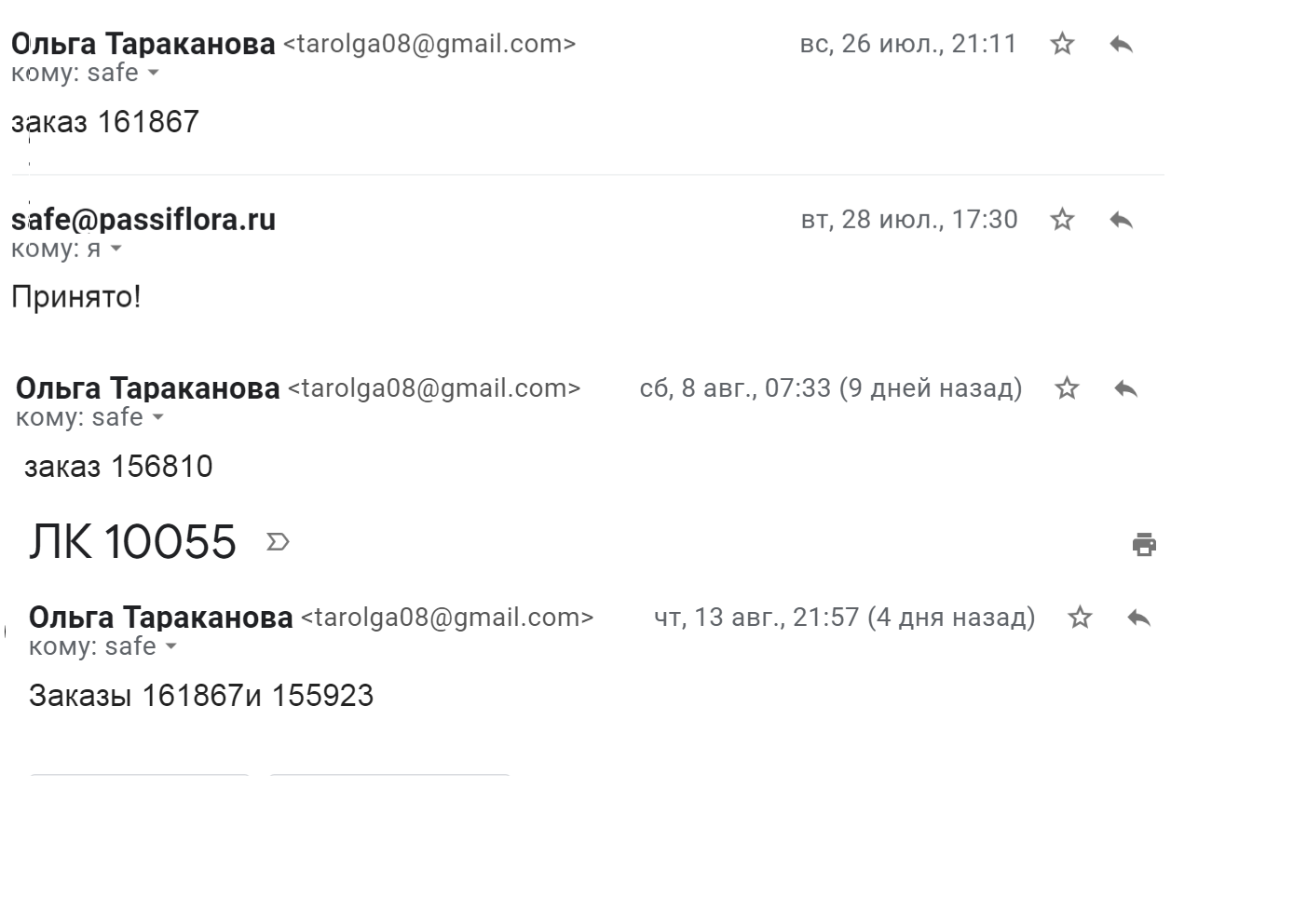1307x924 pixels.
Task: Click the Принято! message body
Action: tap(76, 298)
